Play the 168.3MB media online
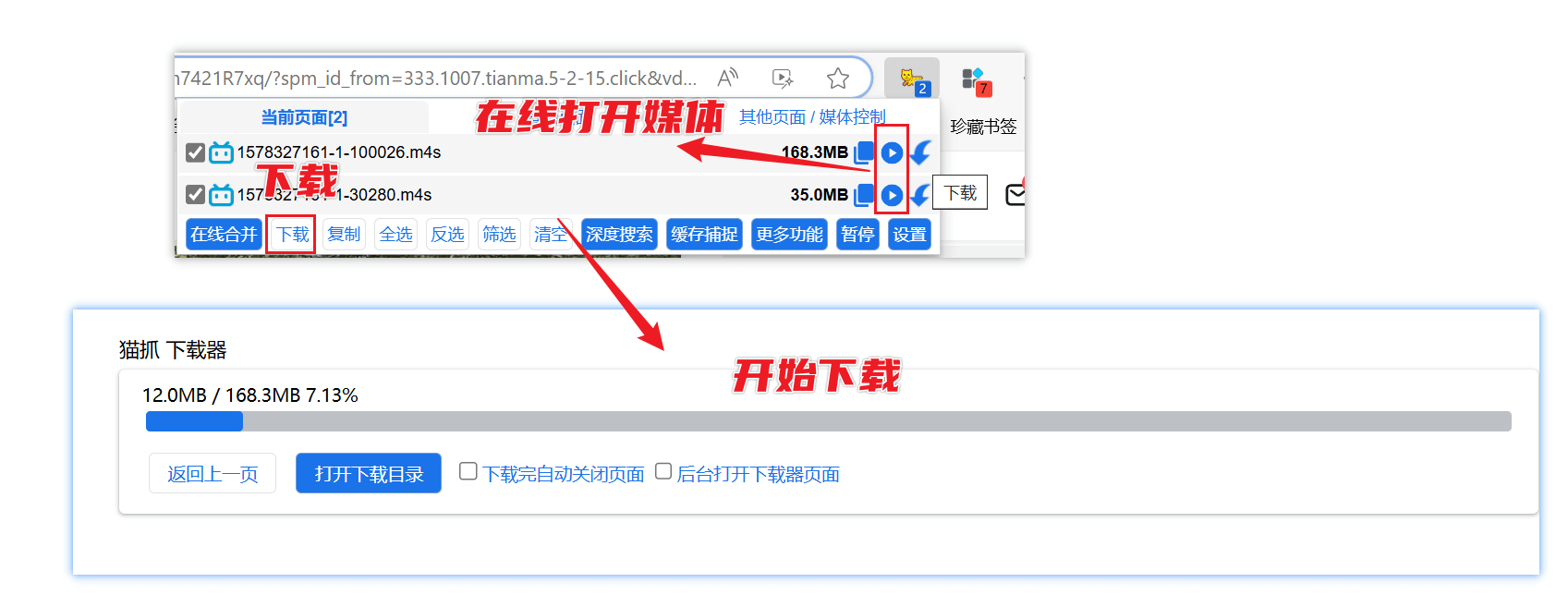Image resolution: width=1568 pixels, height=595 pixels. pos(892,152)
